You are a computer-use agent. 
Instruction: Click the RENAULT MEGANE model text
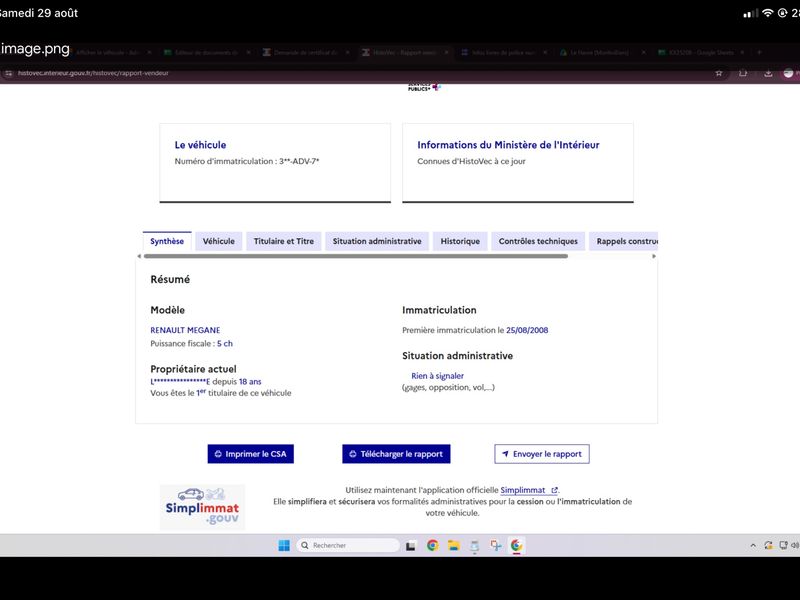(x=185, y=330)
